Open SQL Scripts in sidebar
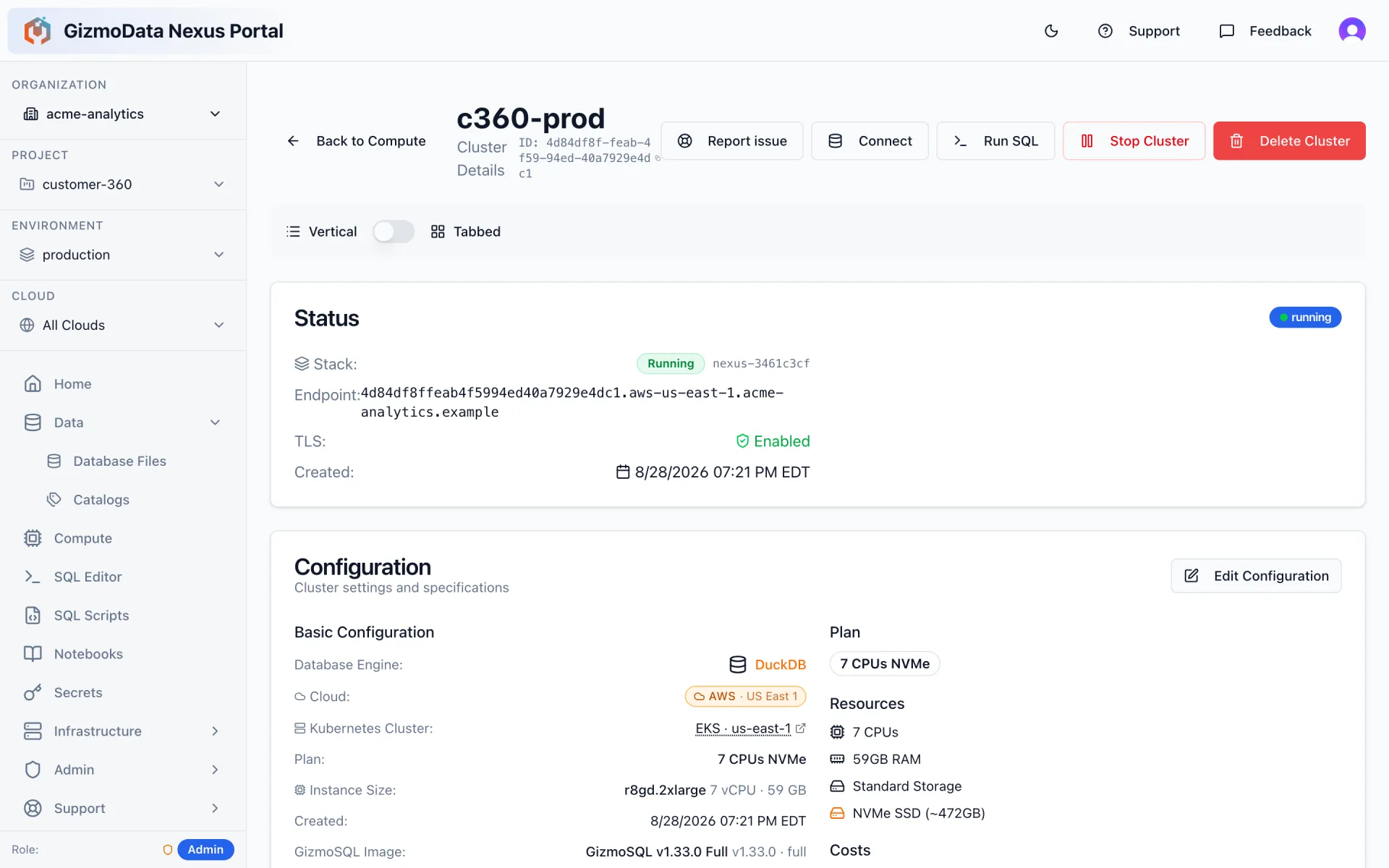Image resolution: width=1389 pixels, height=868 pixels. 91,616
